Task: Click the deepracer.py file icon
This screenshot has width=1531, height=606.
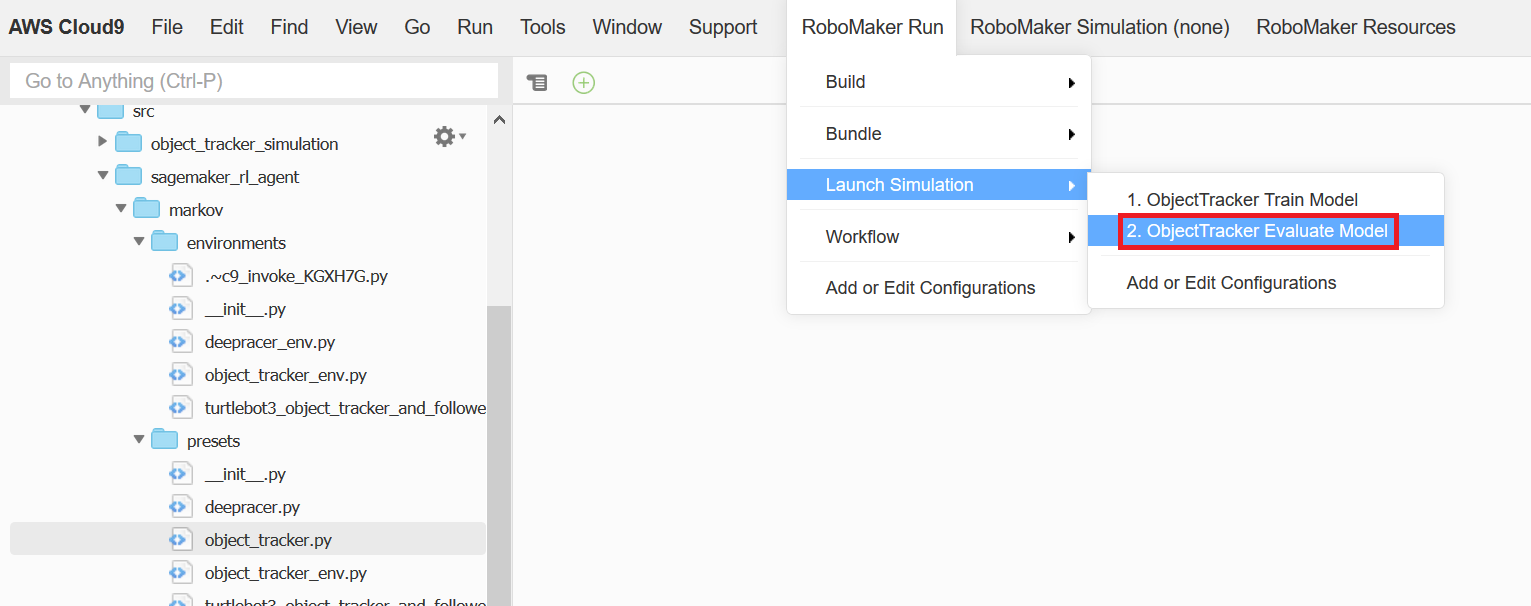Action: click(180, 506)
